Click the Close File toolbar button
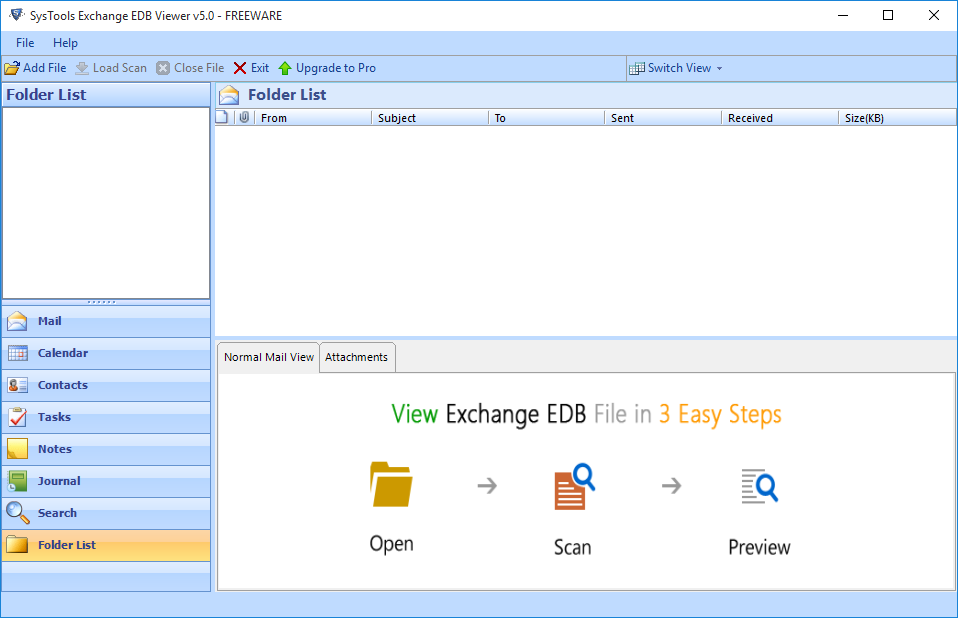This screenshot has height=618, width=958. pyautogui.click(x=190, y=68)
